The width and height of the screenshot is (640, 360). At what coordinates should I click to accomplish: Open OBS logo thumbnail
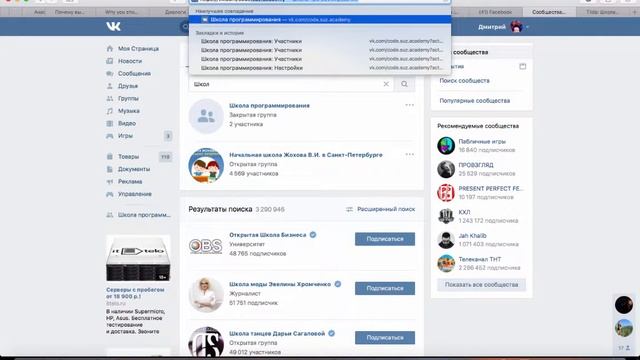pyautogui.click(x=206, y=245)
